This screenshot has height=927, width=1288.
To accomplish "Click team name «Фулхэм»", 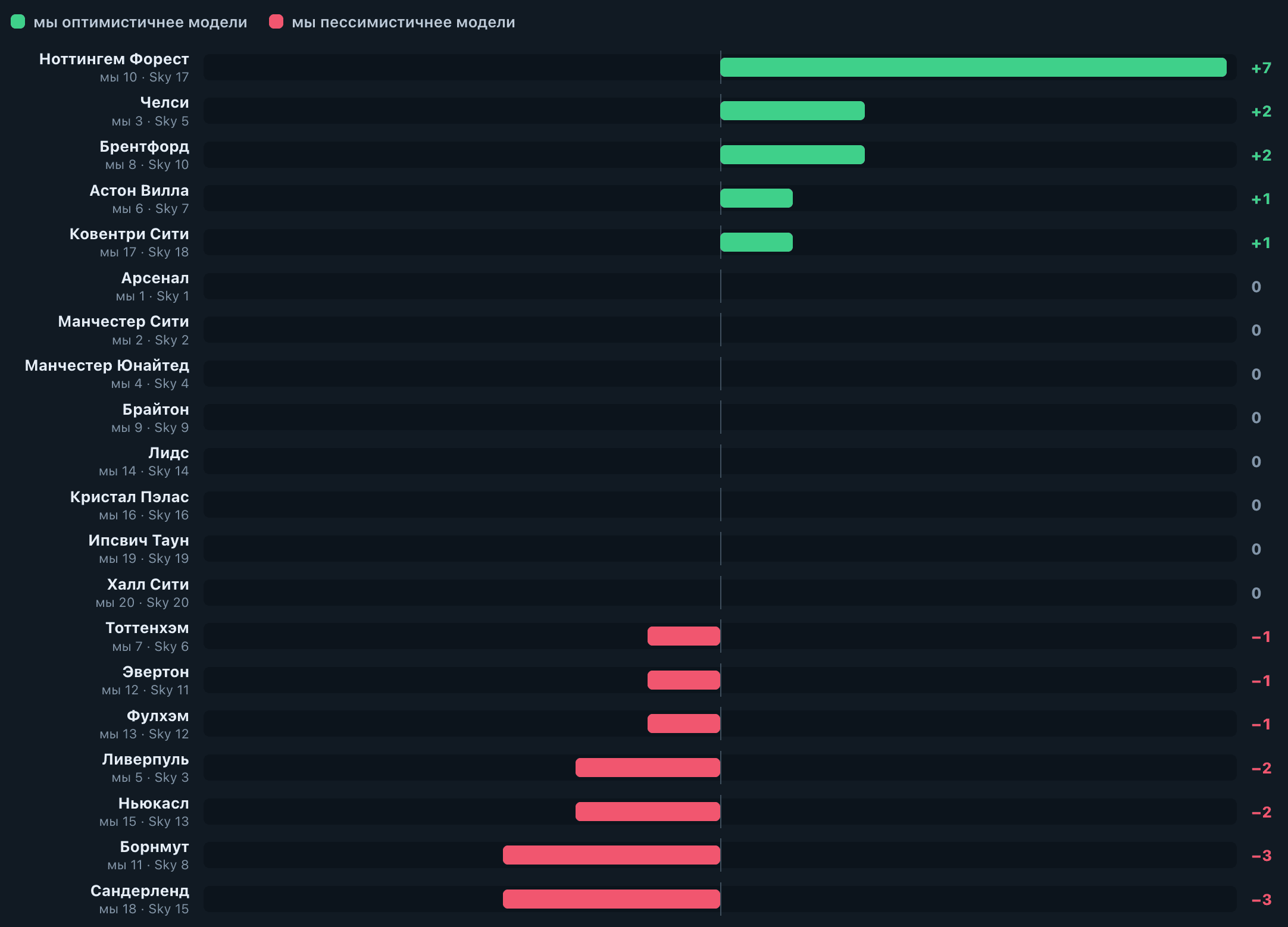I will point(158,716).
